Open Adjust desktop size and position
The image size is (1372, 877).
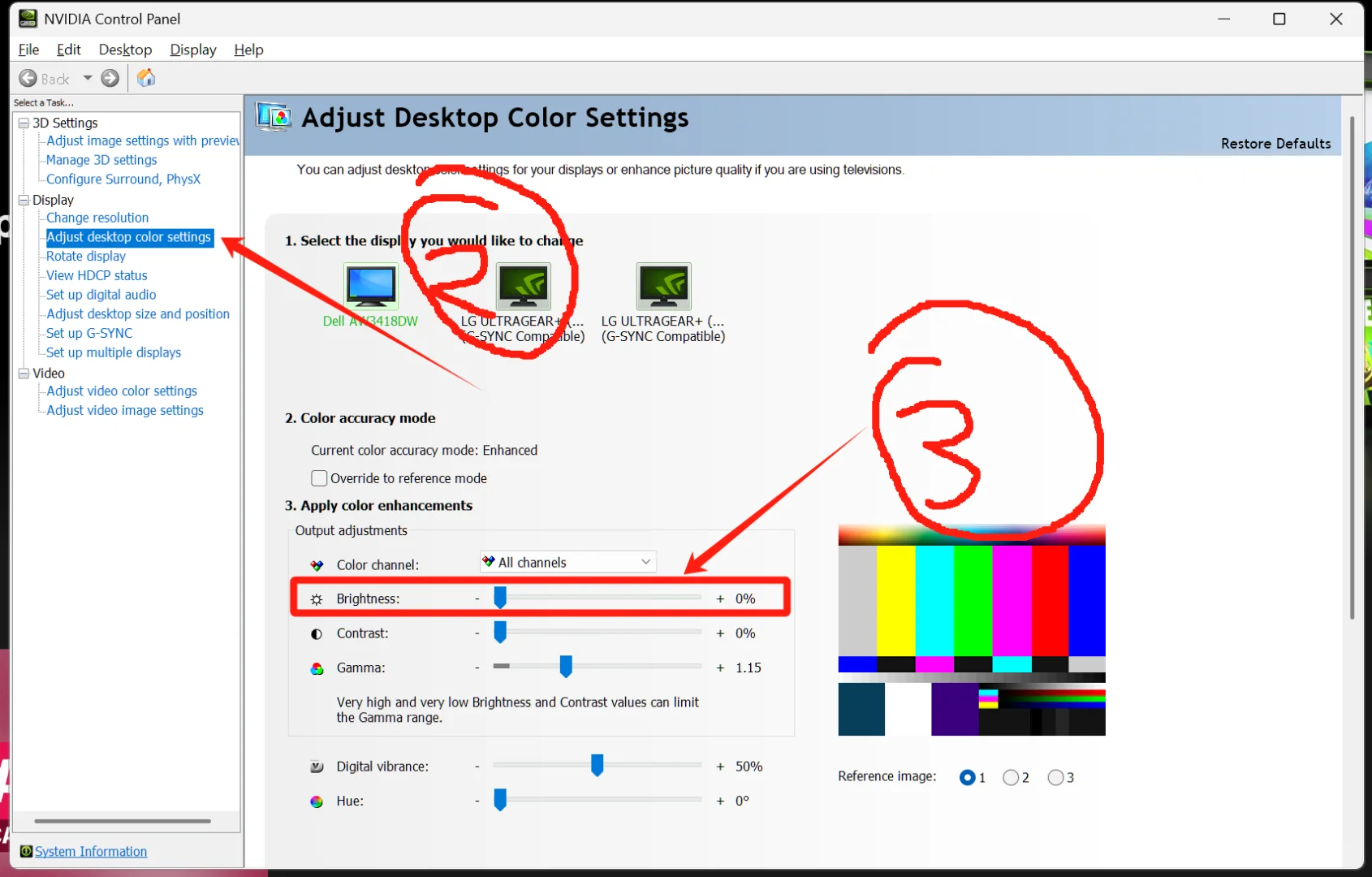tap(138, 313)
